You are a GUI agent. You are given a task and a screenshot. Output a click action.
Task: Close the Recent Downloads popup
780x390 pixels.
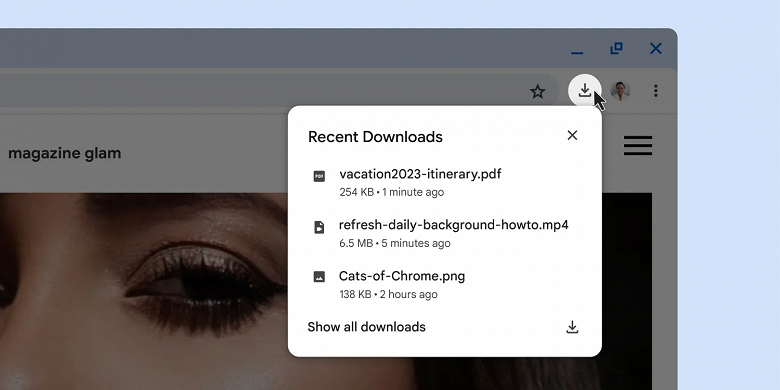pos(572,135)
